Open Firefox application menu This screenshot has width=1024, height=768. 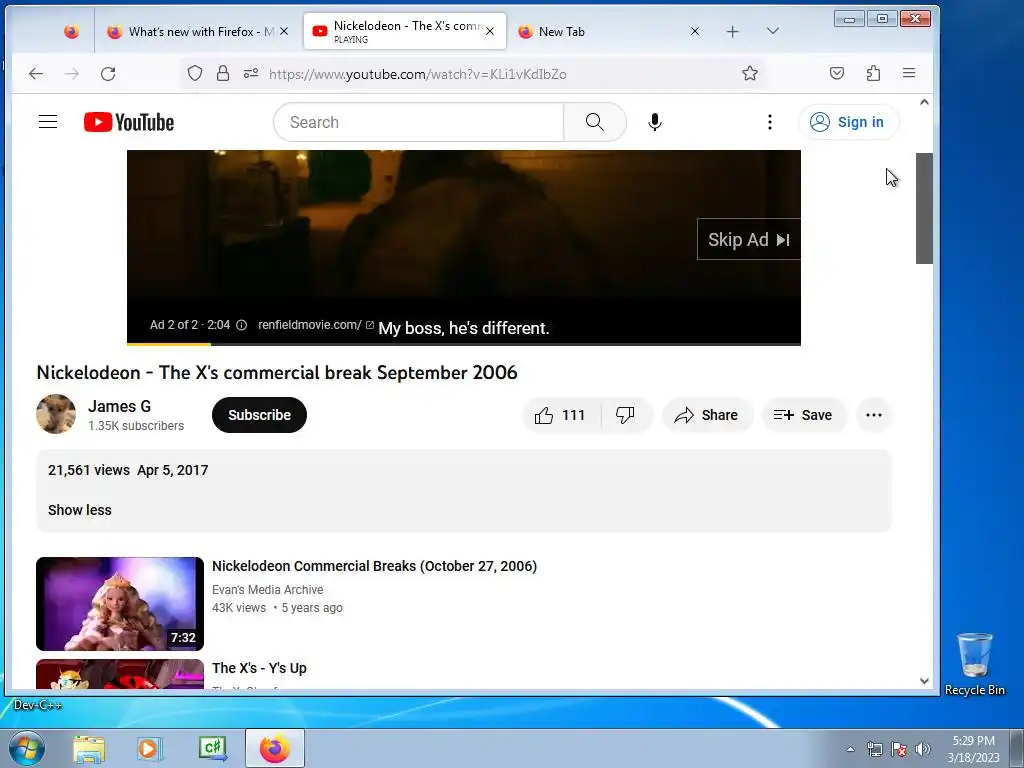coord(908,73)
